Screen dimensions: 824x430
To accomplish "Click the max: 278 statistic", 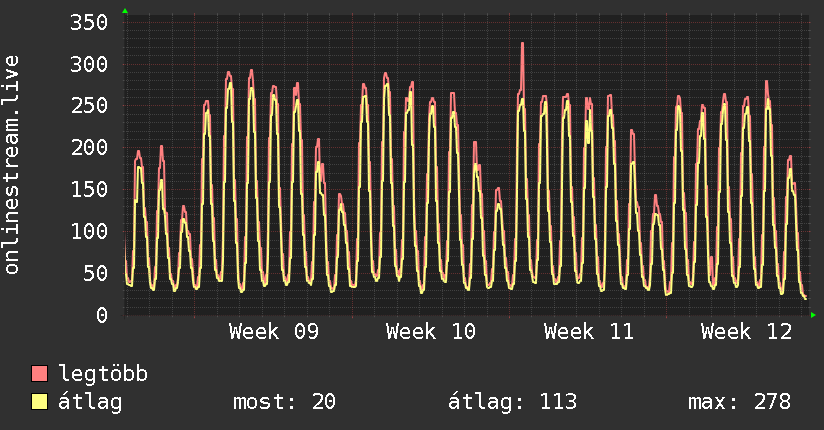I will click(x=739, y=402).
